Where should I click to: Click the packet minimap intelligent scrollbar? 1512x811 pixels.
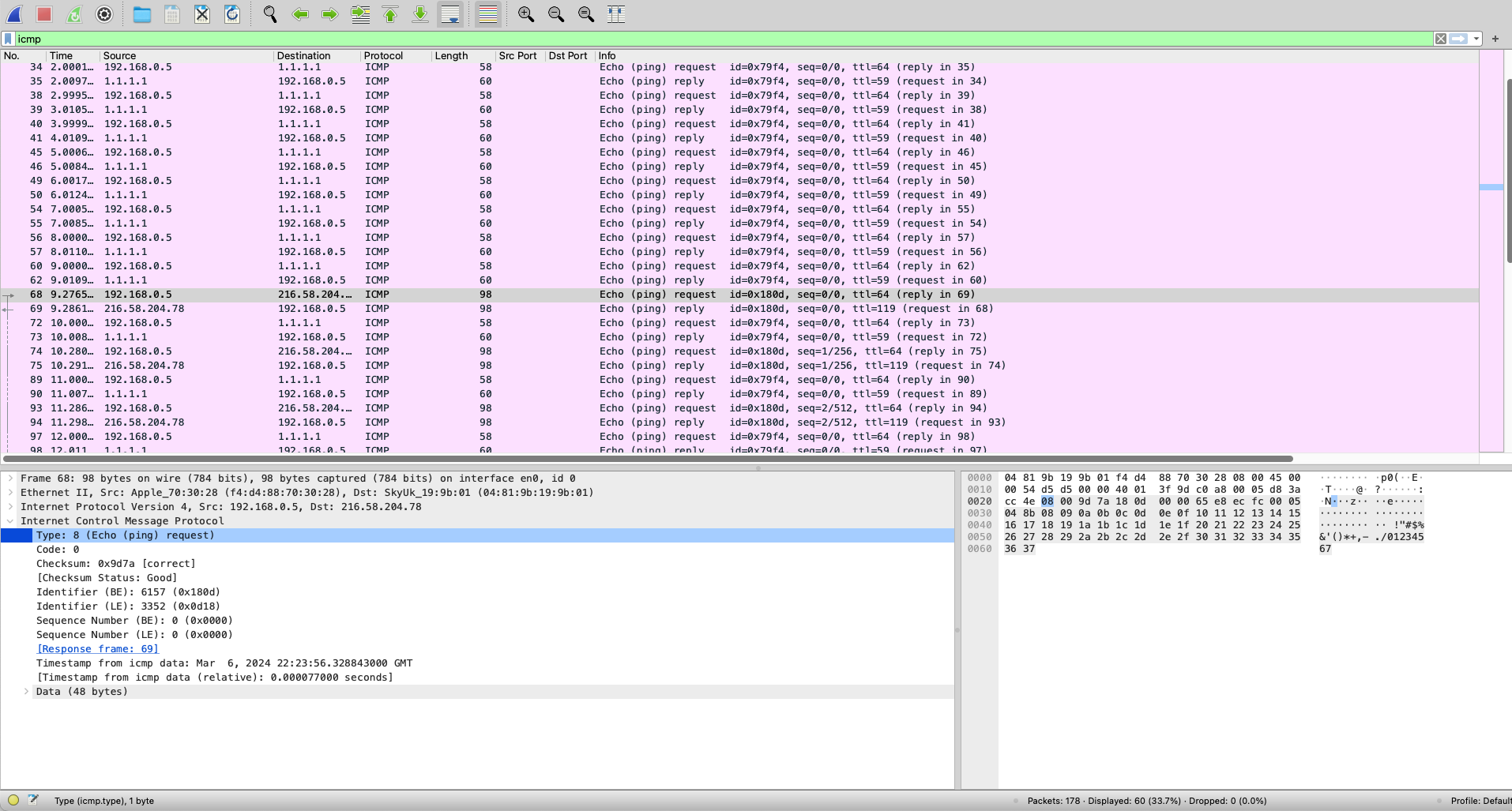pyautogui.click(x=1491, y=251)
